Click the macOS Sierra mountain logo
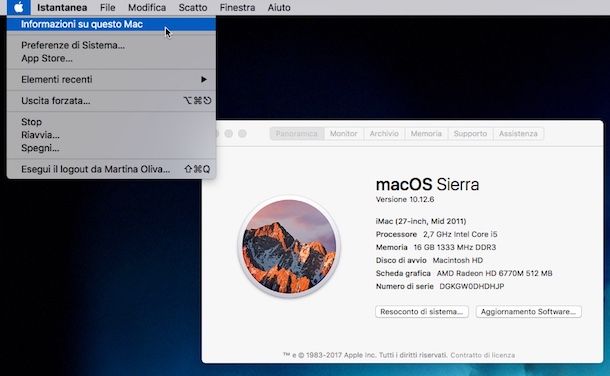Viewport: 610px width, 376px height. click(289, 247)
